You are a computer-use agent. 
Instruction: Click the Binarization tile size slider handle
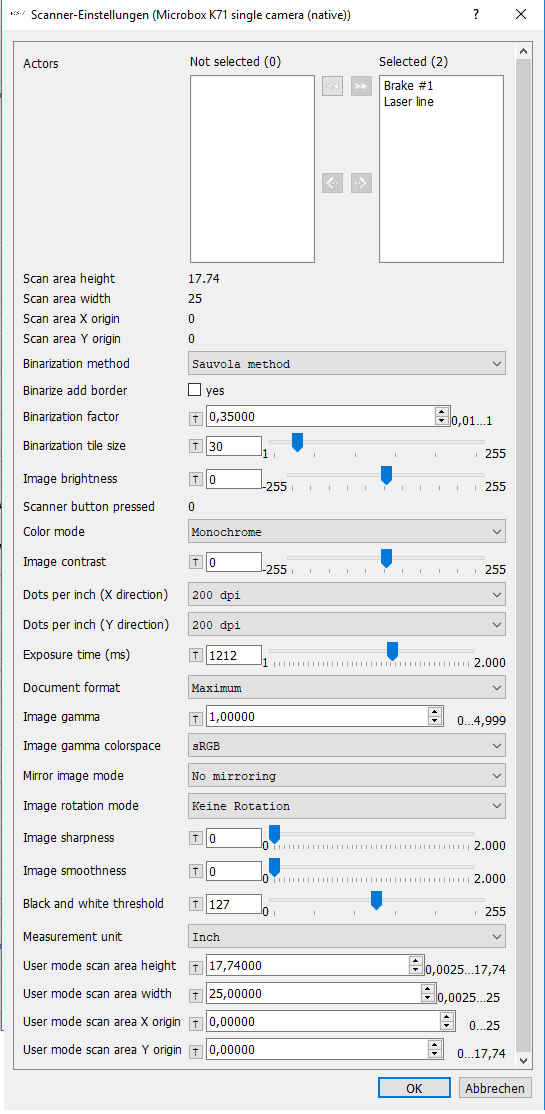click(298, 443)
